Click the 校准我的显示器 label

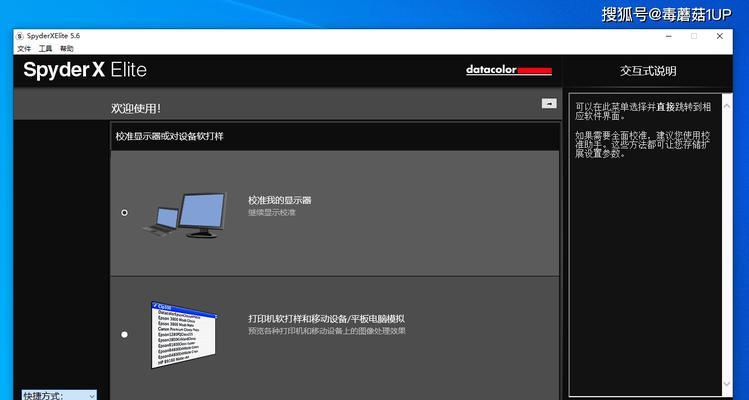coord(280,200)
